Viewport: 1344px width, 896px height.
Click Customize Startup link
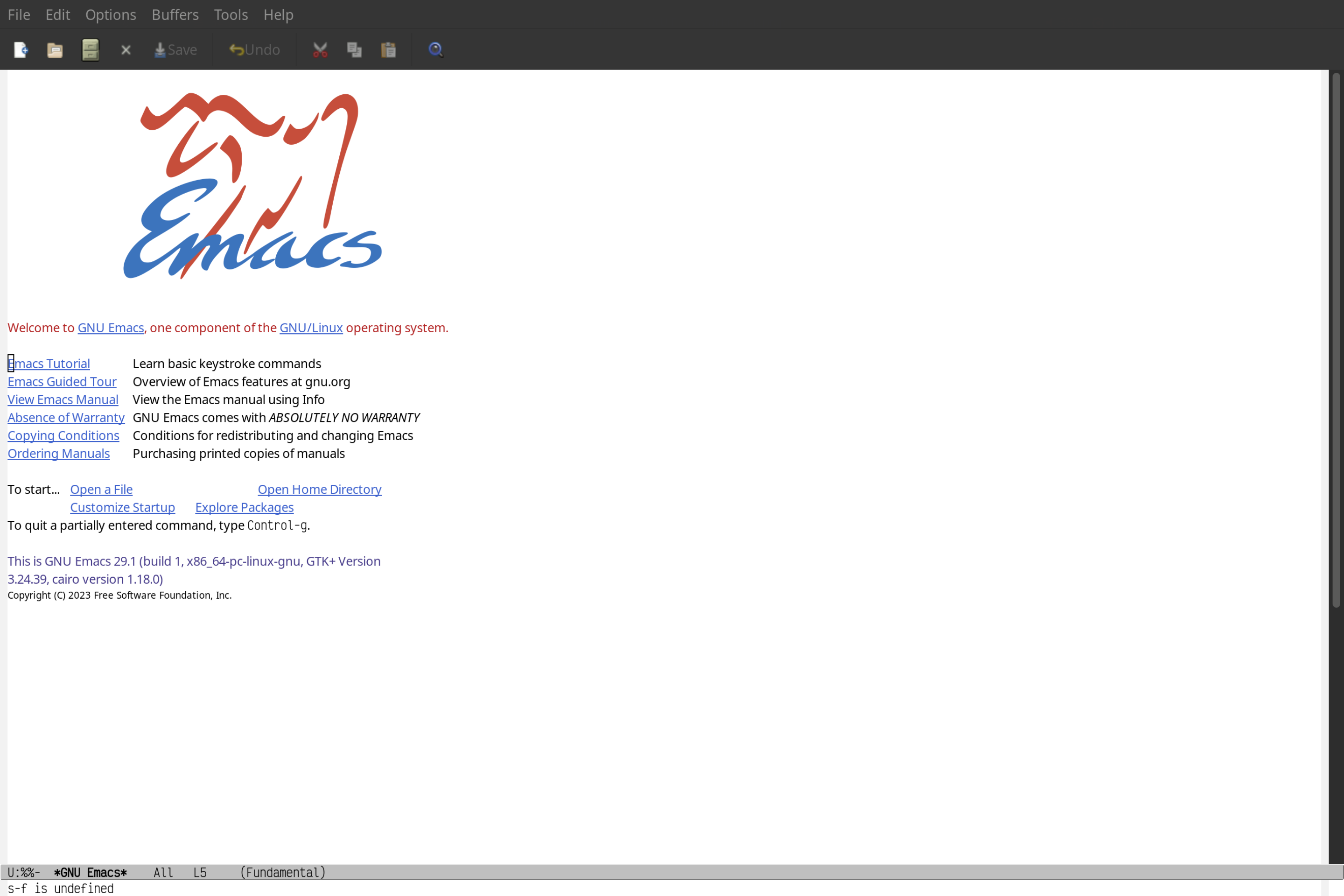(x=122, y=507)
